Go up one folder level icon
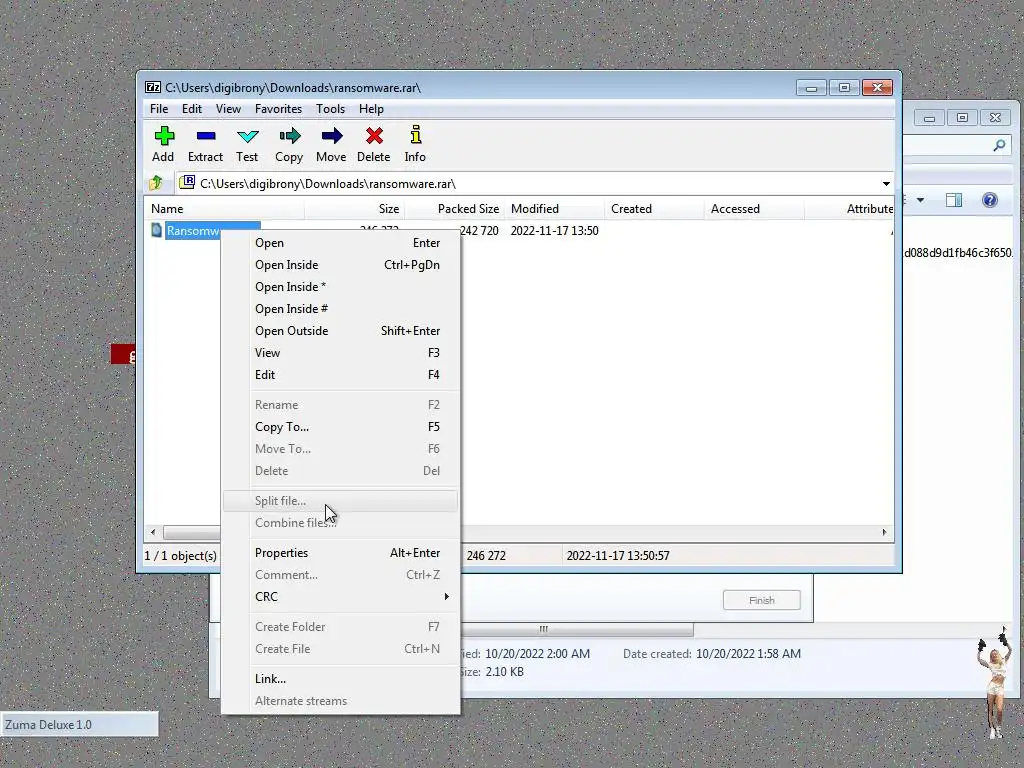The height and width of the screenshot is (768, 1024). (x=156, y=183)
